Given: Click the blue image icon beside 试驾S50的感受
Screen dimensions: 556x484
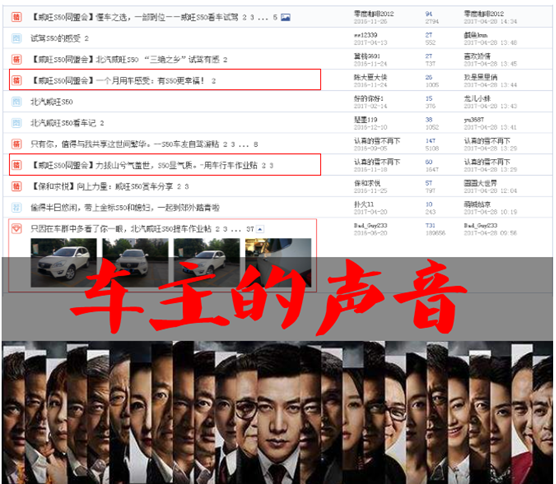Looking at the screenshot, I should (16, 38).
